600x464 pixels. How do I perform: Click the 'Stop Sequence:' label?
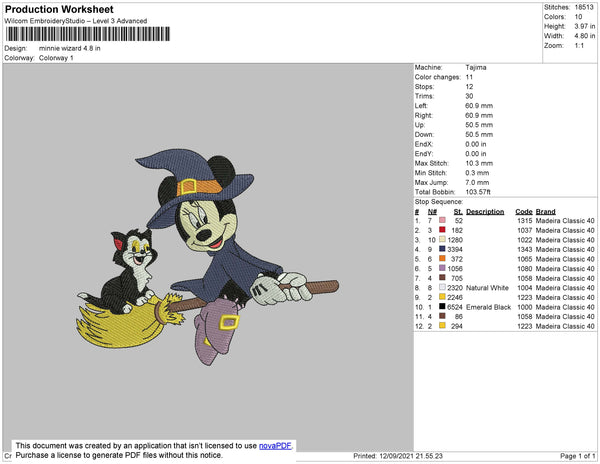(x=439, y=202)
